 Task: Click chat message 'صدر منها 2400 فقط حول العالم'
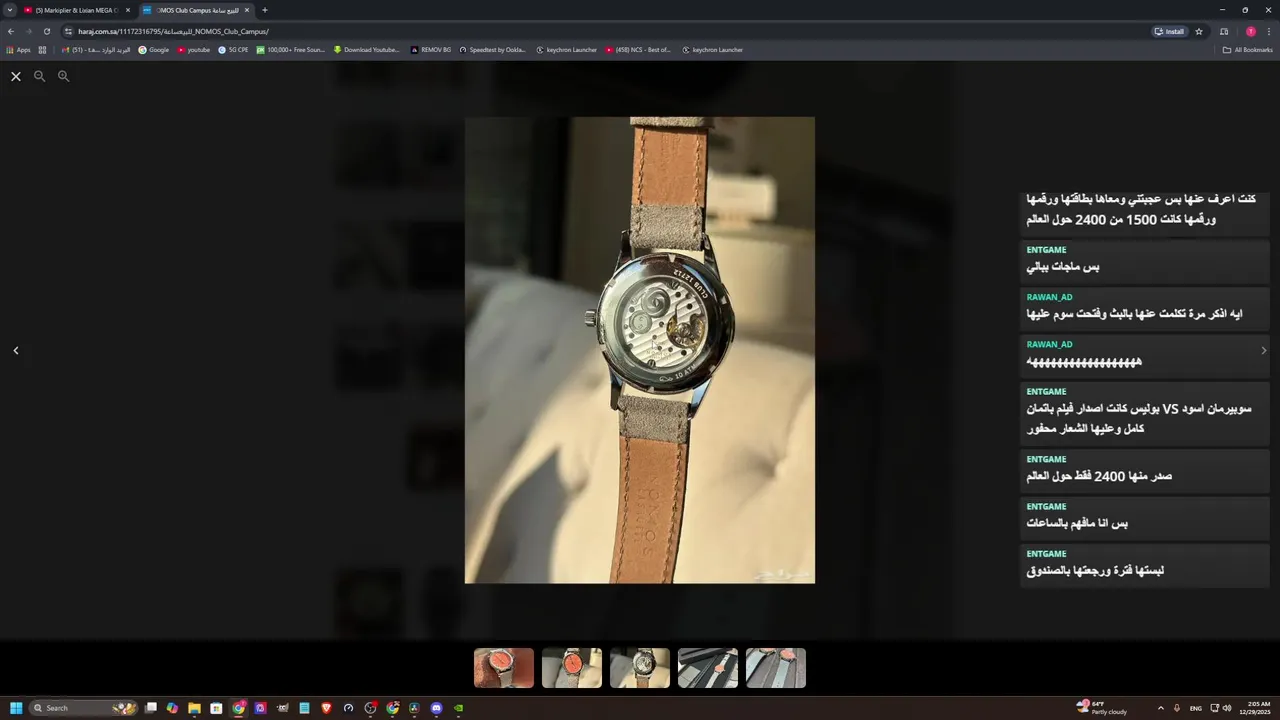(1099, 476)
